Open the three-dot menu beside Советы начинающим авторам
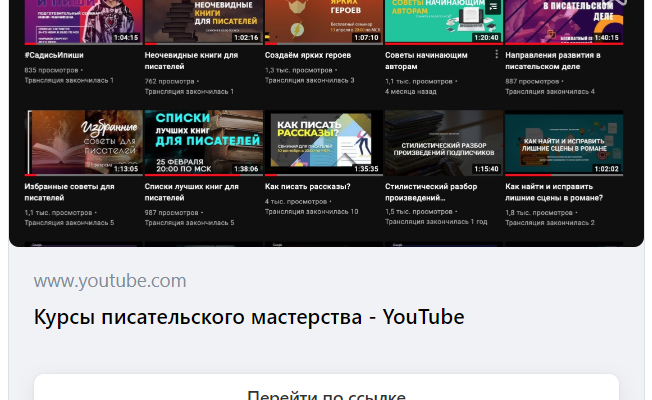652x400 pixels. (x=497, y=55)
